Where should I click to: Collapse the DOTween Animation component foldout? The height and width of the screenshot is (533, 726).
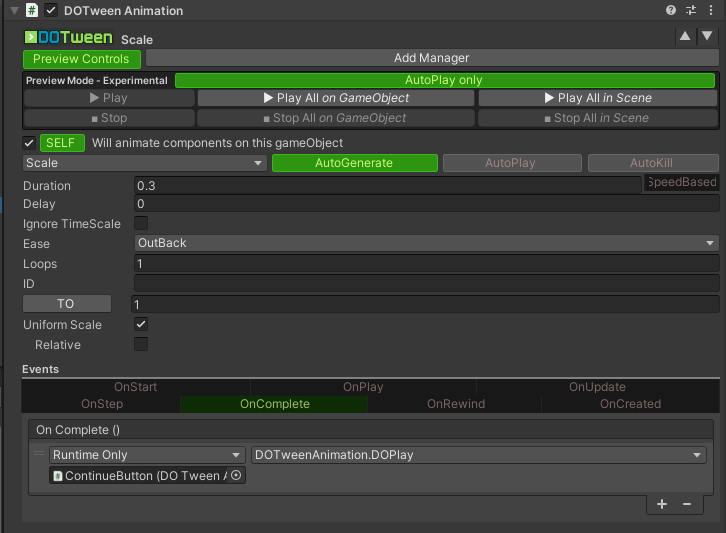click(14, 10)
